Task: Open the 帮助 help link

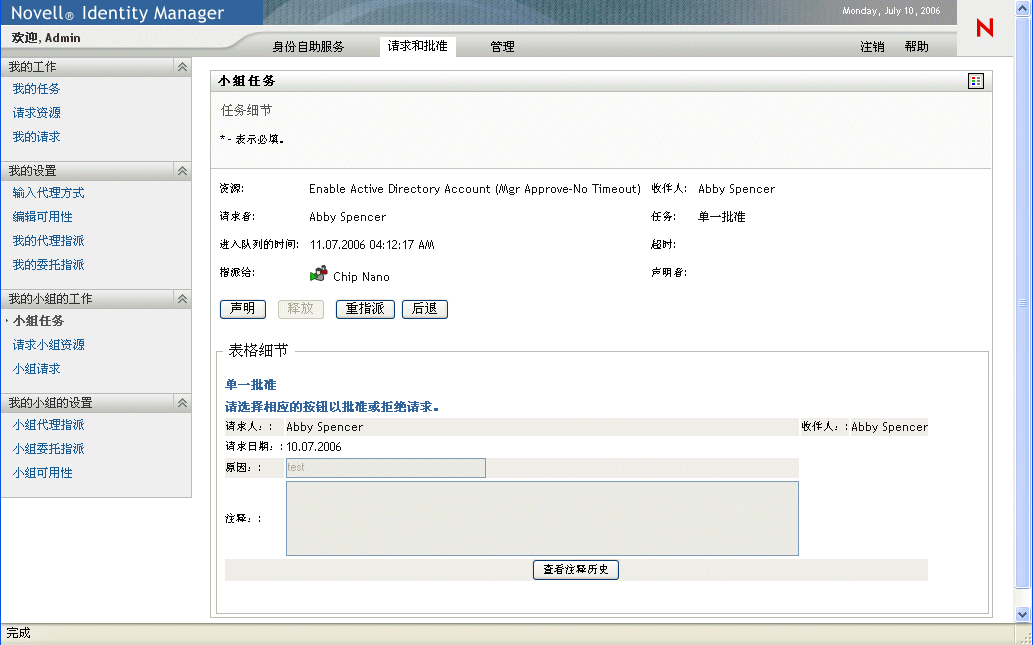Action: [916, 47]
